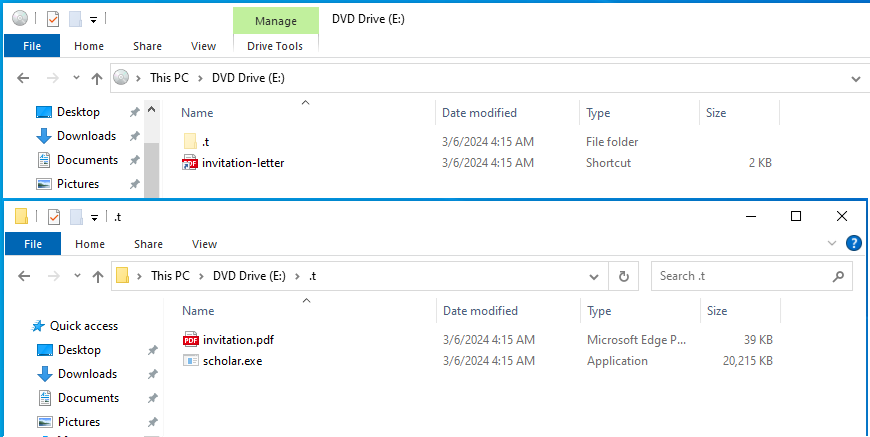
Task: Open the invitation.pdf file
Action: pos(238,339)
